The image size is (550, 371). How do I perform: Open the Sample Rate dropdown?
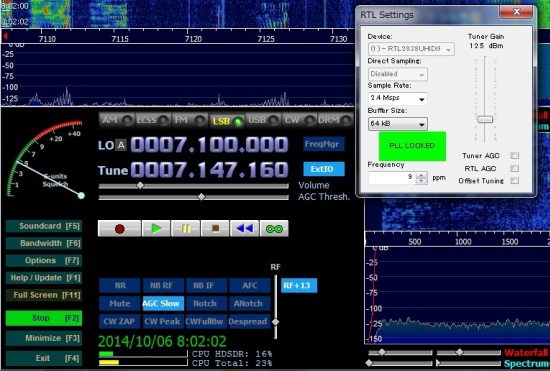click(x=397, y=99)
